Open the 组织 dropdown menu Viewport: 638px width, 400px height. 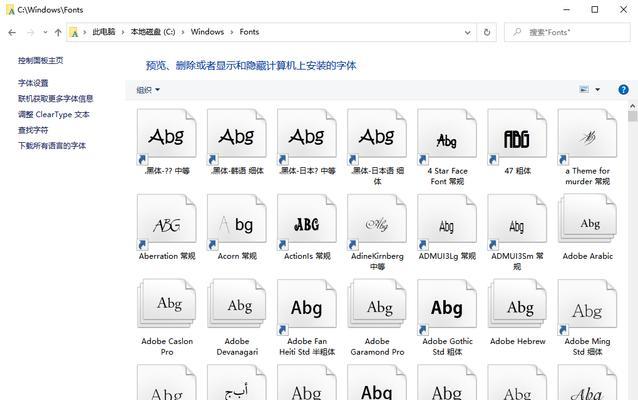tap(148, 90)
